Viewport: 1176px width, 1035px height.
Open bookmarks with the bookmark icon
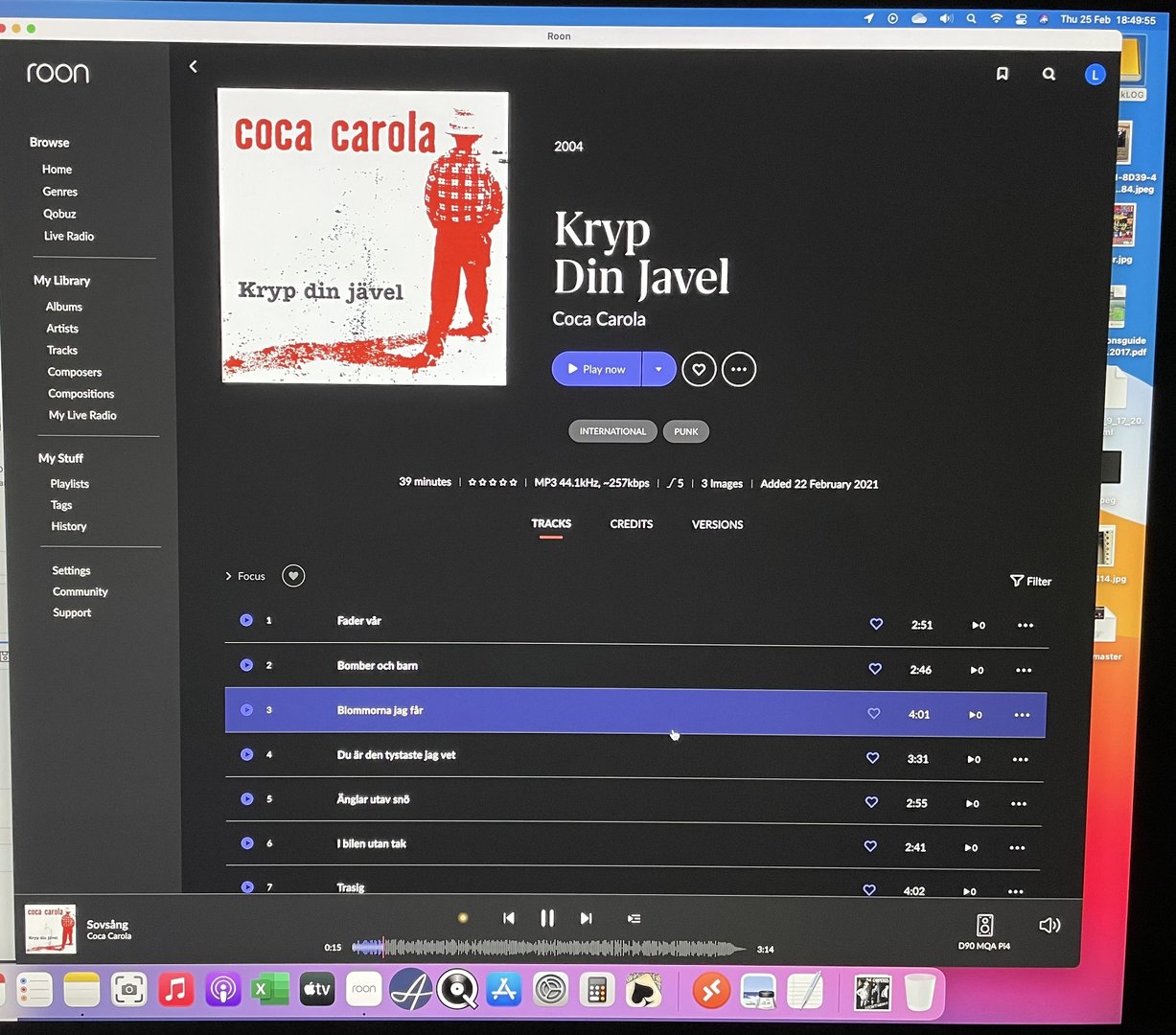click(x=1003, y=74)
